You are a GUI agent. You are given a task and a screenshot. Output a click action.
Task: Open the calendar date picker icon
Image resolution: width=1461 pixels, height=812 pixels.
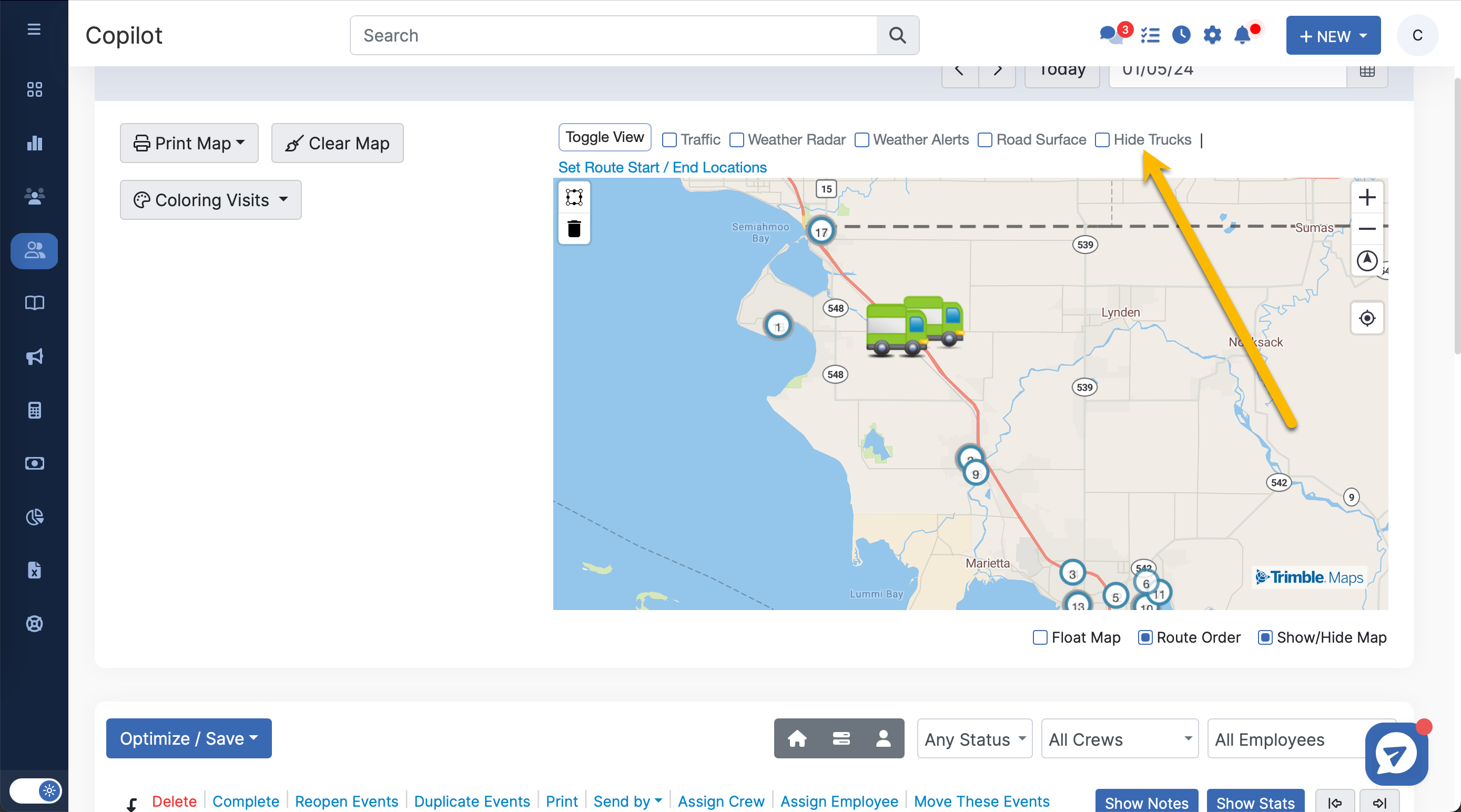pyautogui.click(x=1367, y=71)
